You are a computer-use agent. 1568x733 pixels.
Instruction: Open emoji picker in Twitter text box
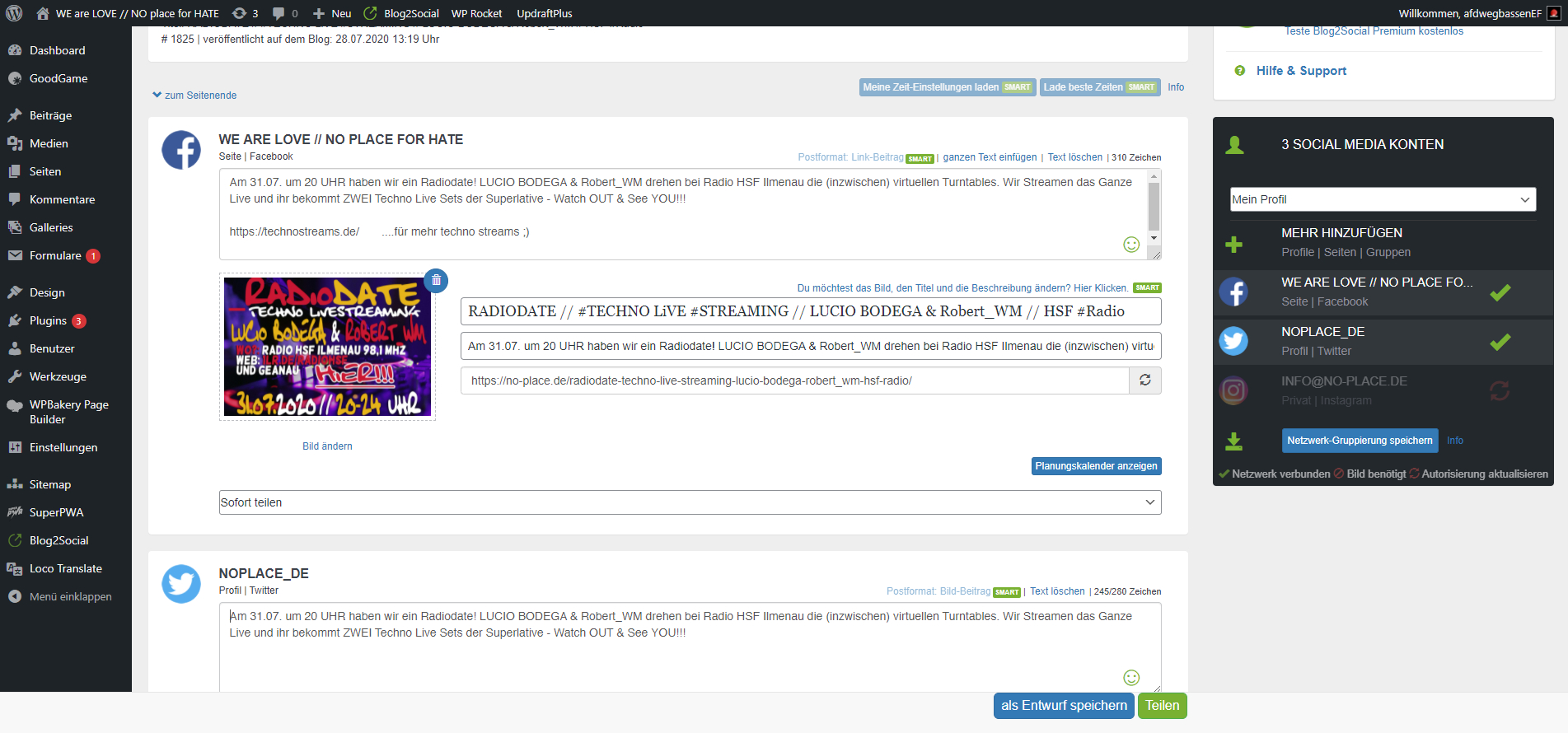point(1131,677)
